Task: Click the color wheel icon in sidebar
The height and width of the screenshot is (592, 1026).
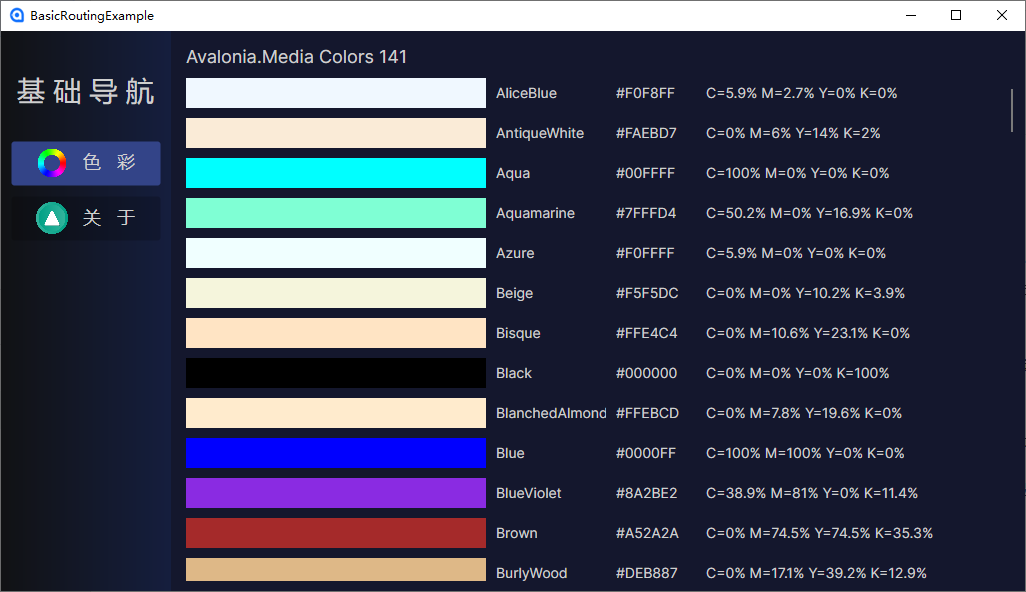Action: [52, 163]
